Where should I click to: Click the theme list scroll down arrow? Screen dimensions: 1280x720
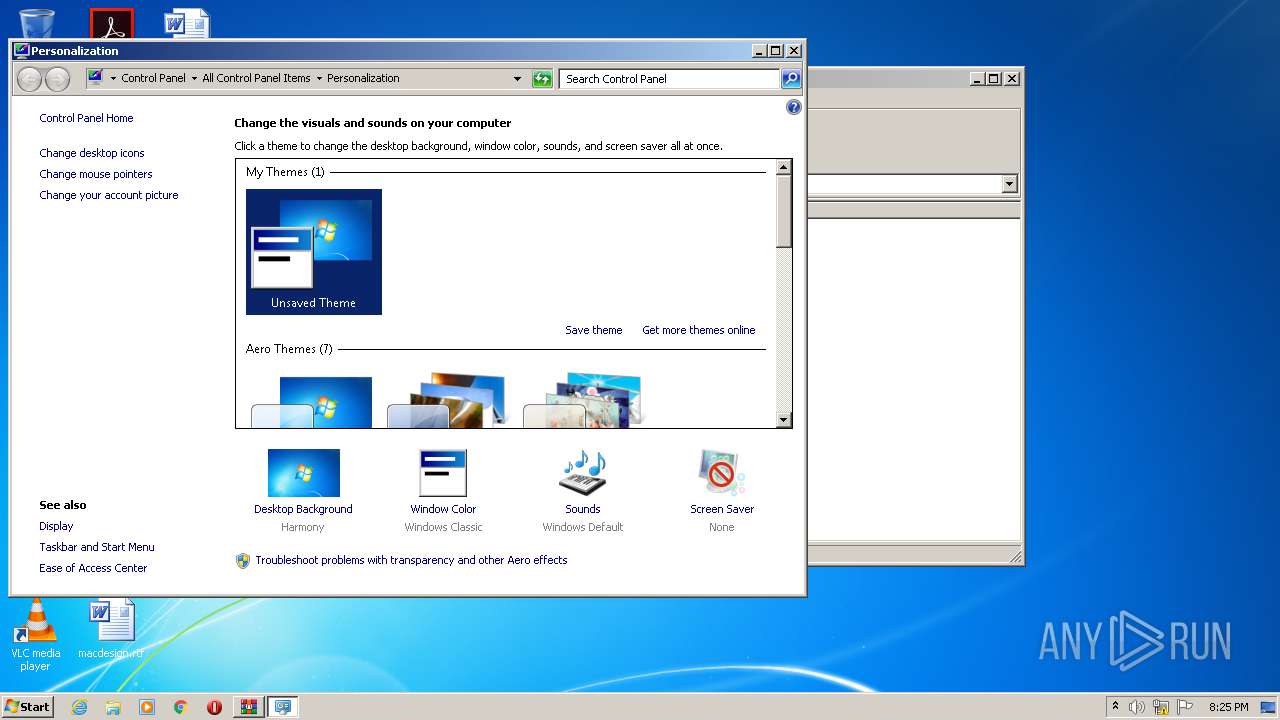(x=784, y=420)
